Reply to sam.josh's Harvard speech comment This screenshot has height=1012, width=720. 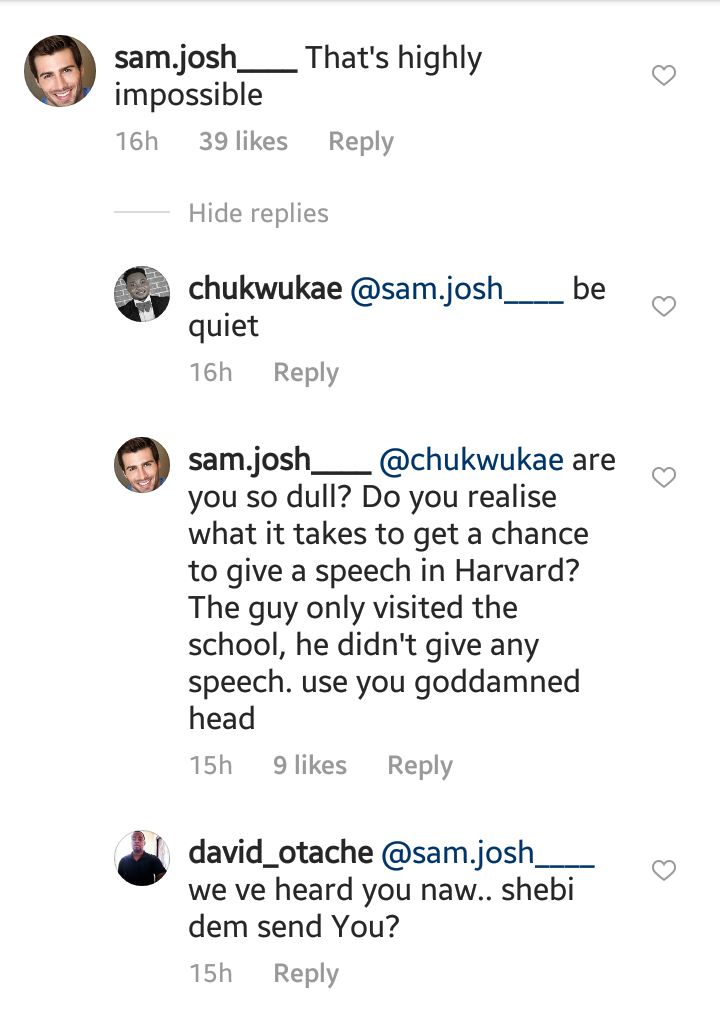tap(420, 766)
